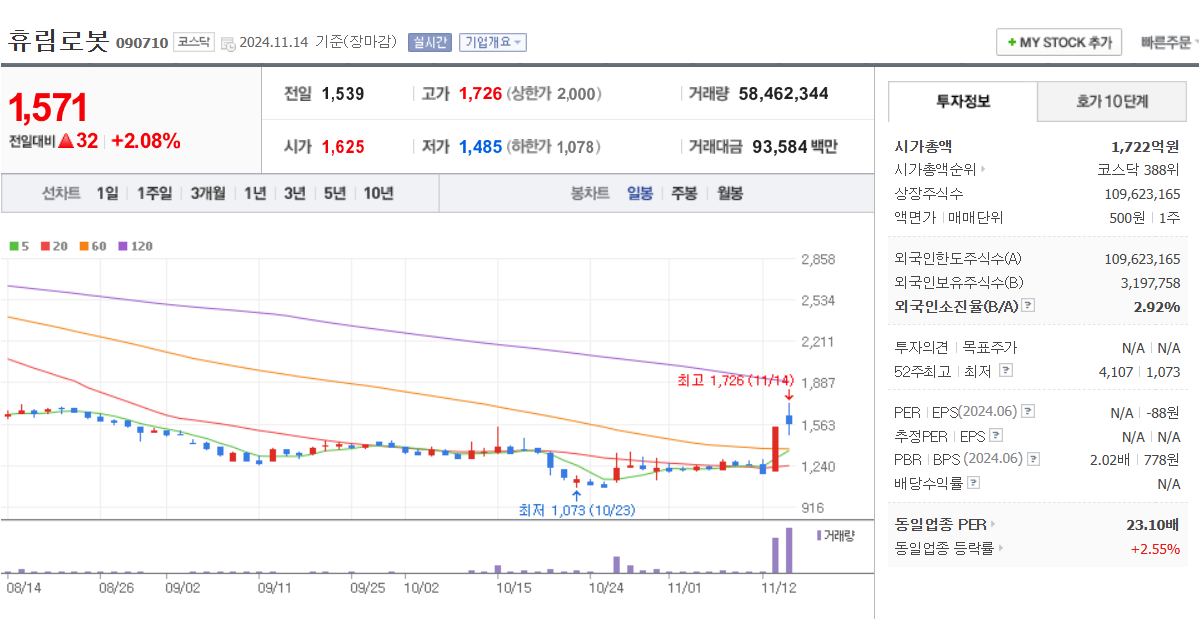Click the 목표주가 label
This screenshot has height=619, width=1199.
click(990, 348)
